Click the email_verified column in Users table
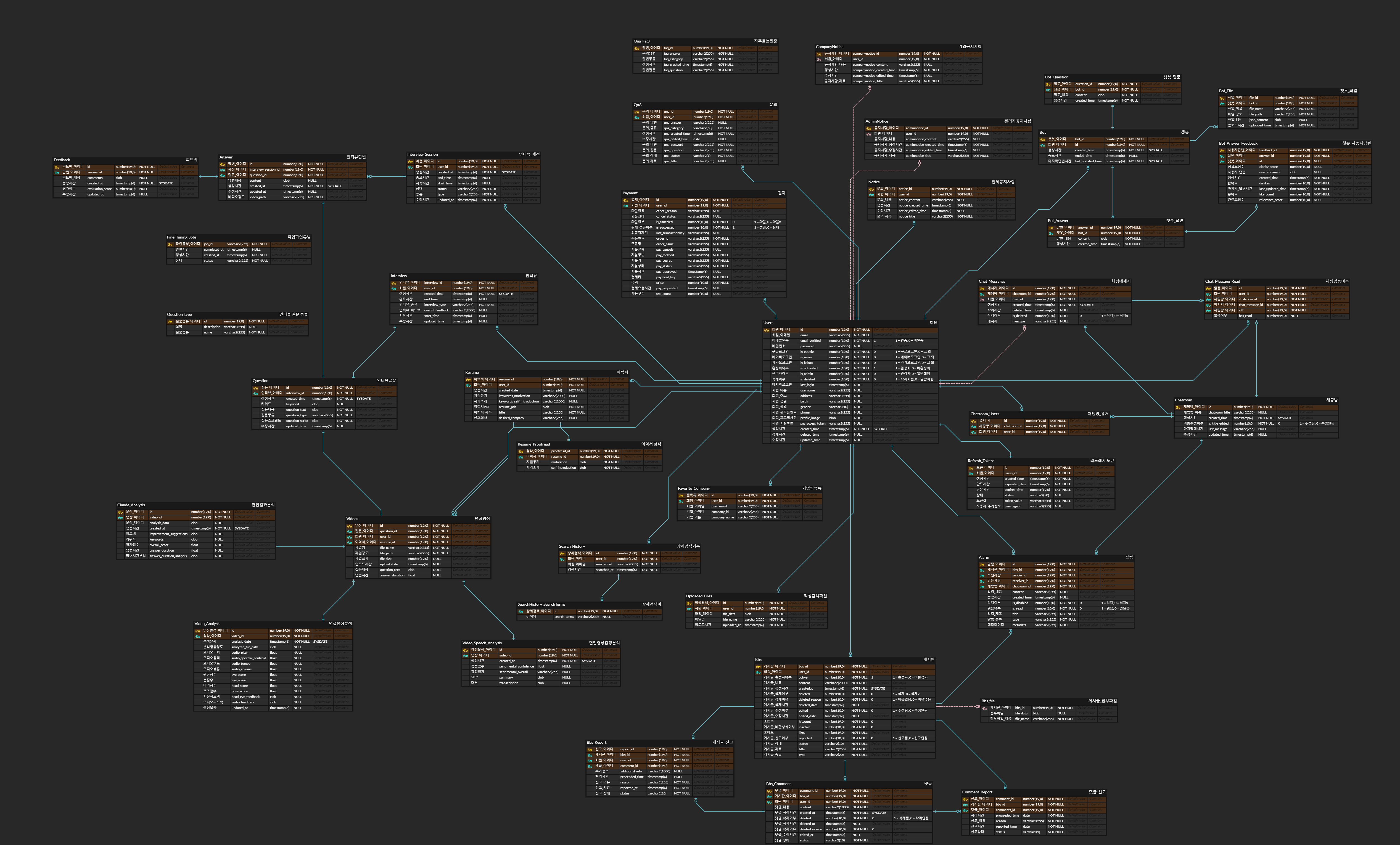 tap(810, 341)
